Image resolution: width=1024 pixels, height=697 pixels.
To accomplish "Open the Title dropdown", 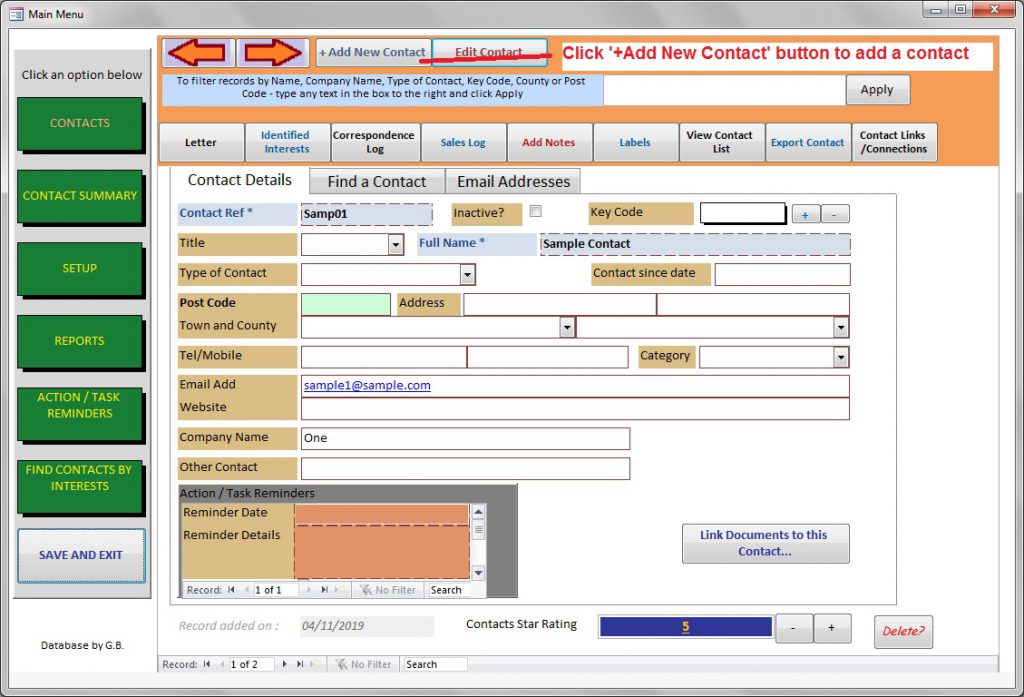I will point(395,244).
